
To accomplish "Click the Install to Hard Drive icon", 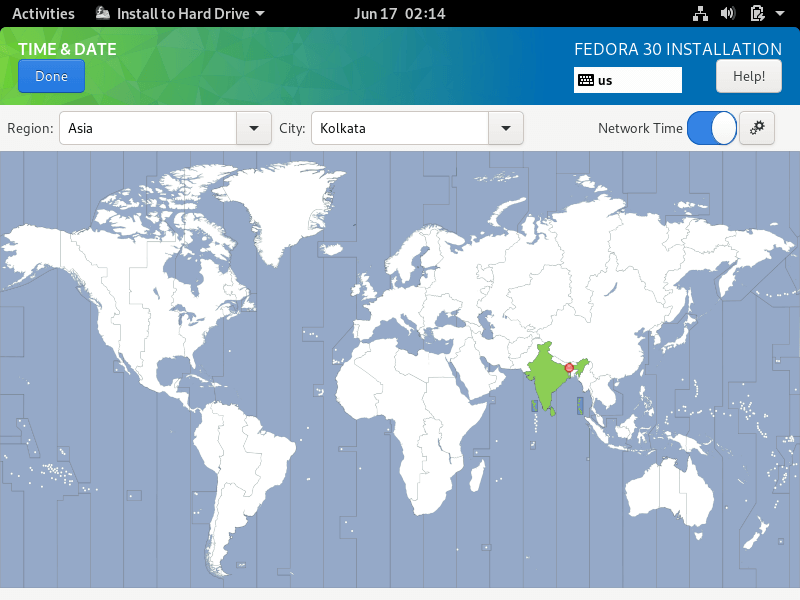I will click(103, 13).
